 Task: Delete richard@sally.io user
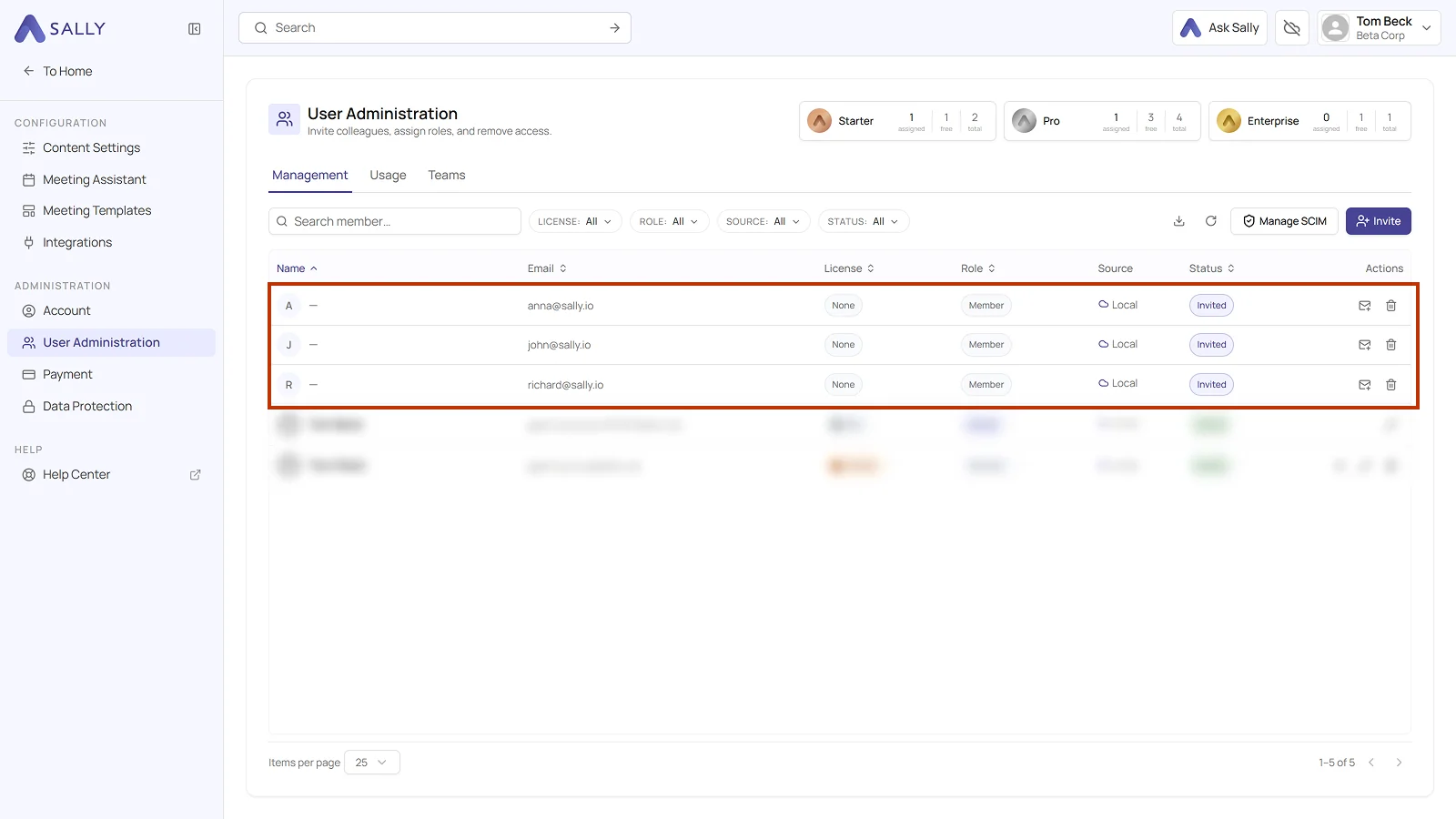(1391, 385)
